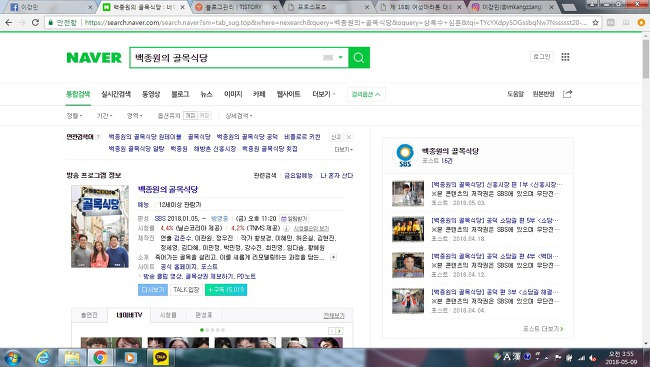This screenshot has height=367, width=650.
Task: Open the 영역 area dropdown
Action: click(135, 116)
